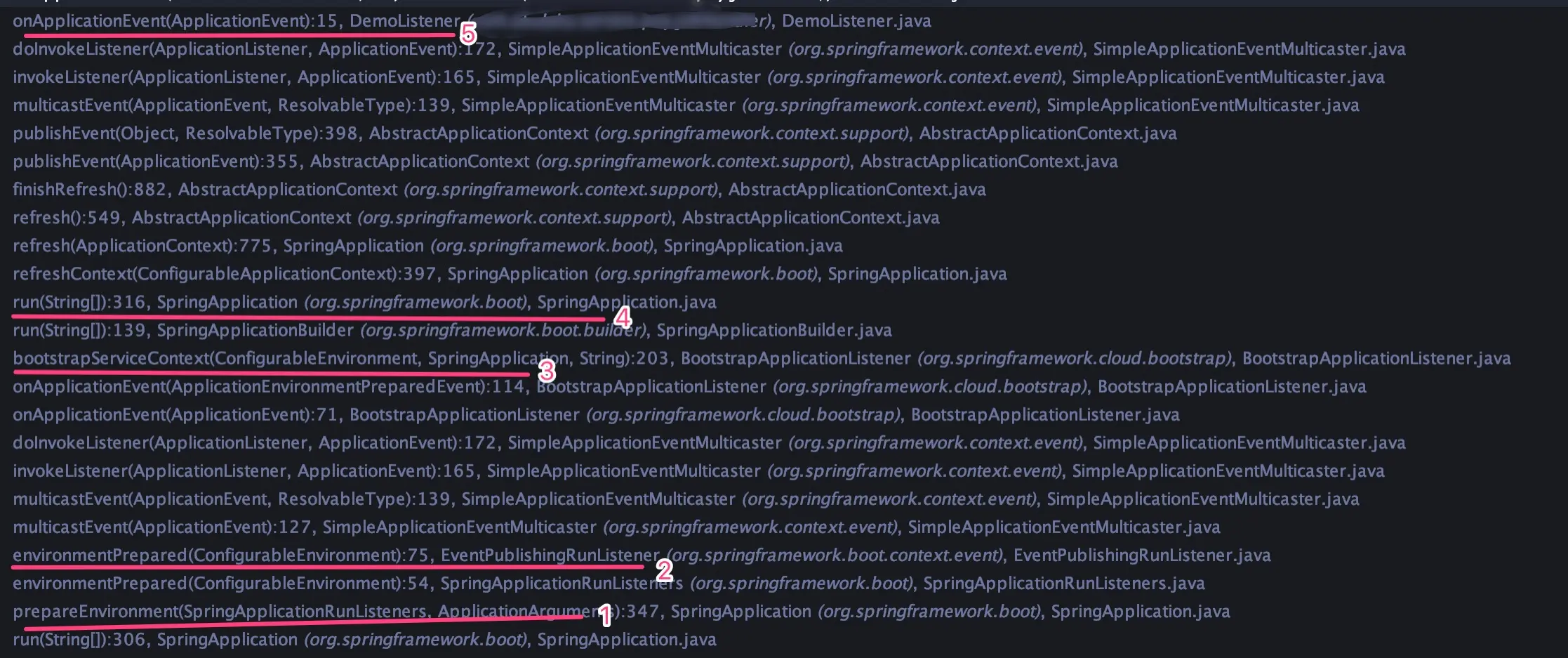Select refresh(ApplicationContext):775 SpringApplication frame

(427, 246)
